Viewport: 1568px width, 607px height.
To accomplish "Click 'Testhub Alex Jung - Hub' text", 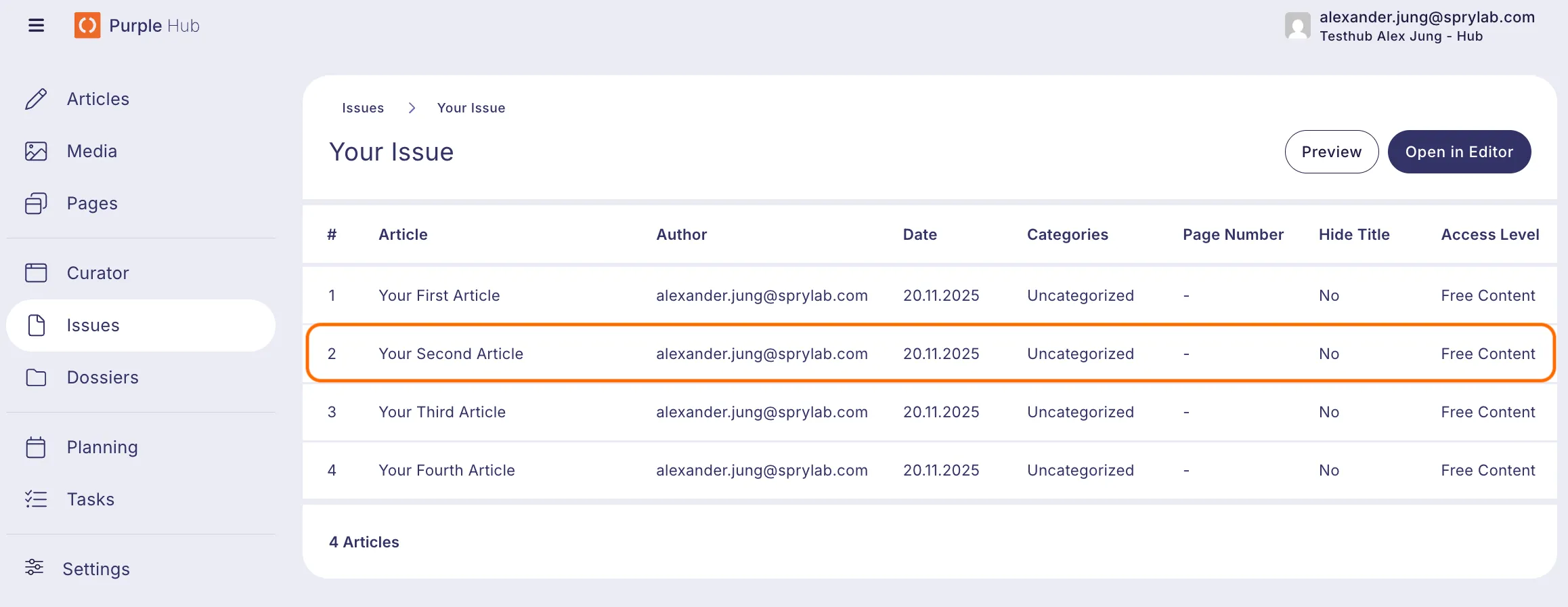I will [x=1401, y=36].
